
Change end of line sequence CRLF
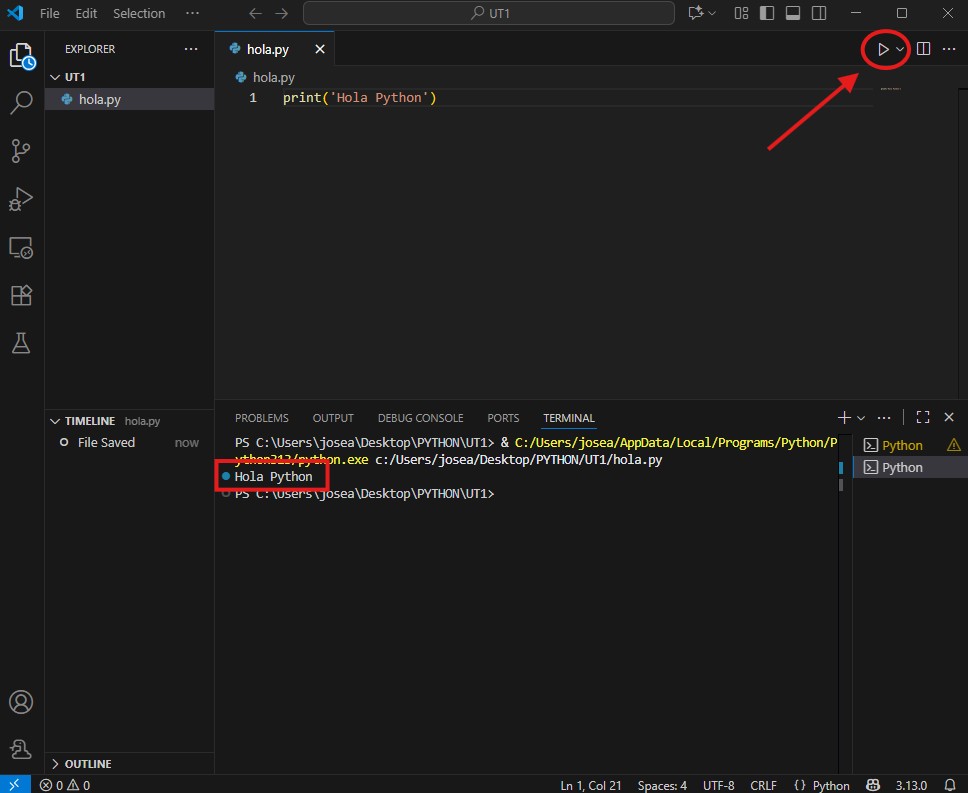pyautogui.click(x=763, y=785)
